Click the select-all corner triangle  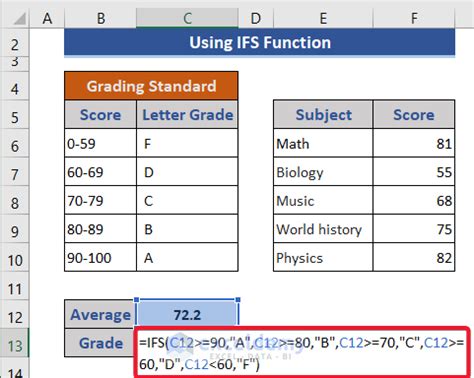coord(19,19)
